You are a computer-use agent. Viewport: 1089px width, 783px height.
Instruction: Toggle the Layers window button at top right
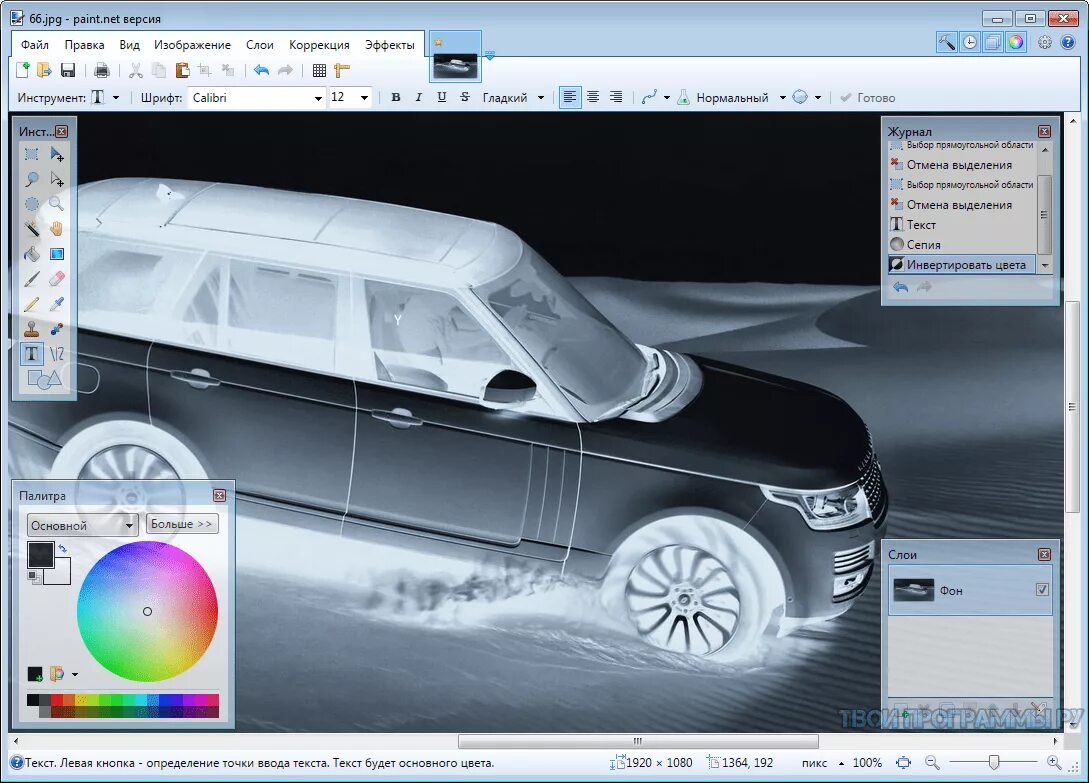pos(992,42)
